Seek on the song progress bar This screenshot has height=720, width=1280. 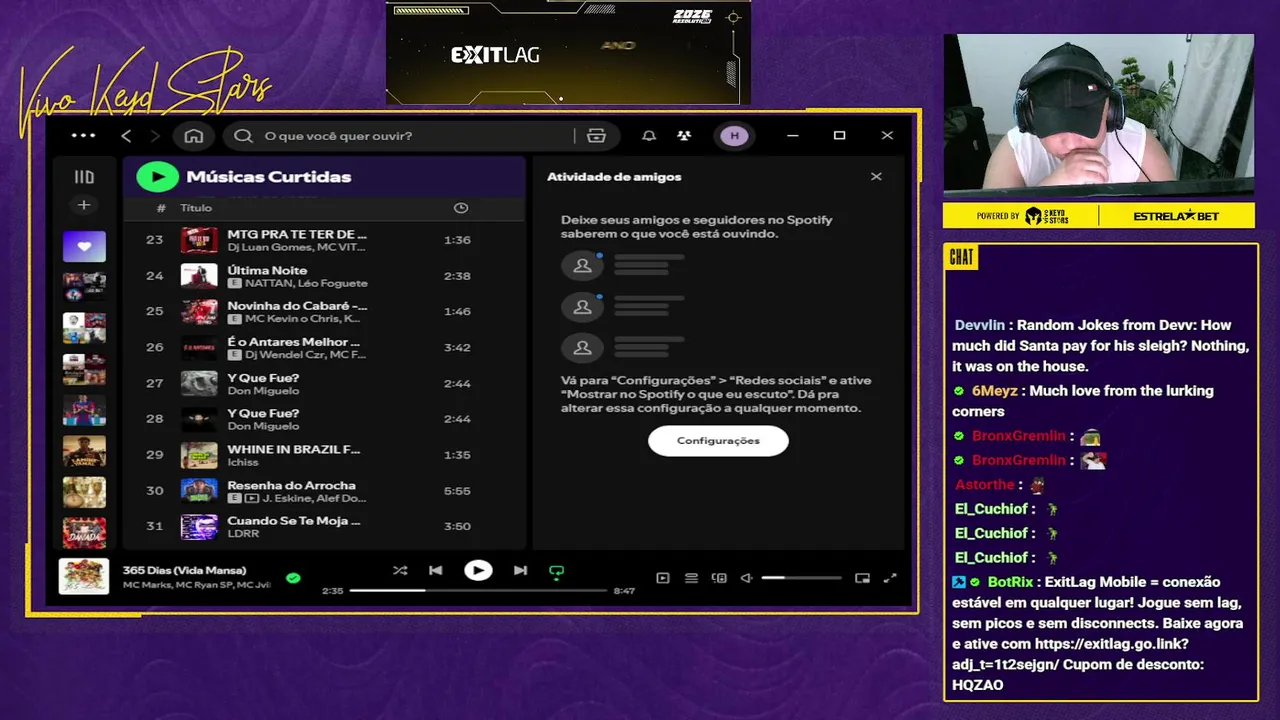[478, 591]
